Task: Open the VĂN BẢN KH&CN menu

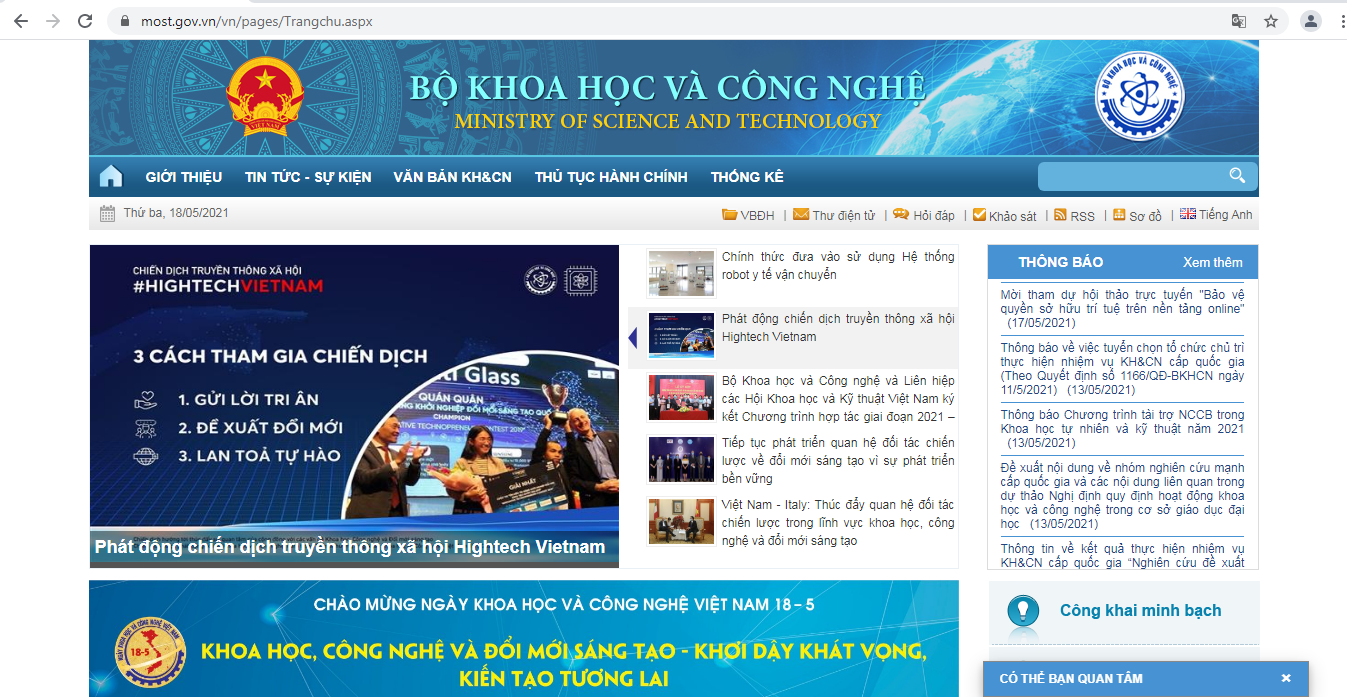Action: [x=452, y=177]
